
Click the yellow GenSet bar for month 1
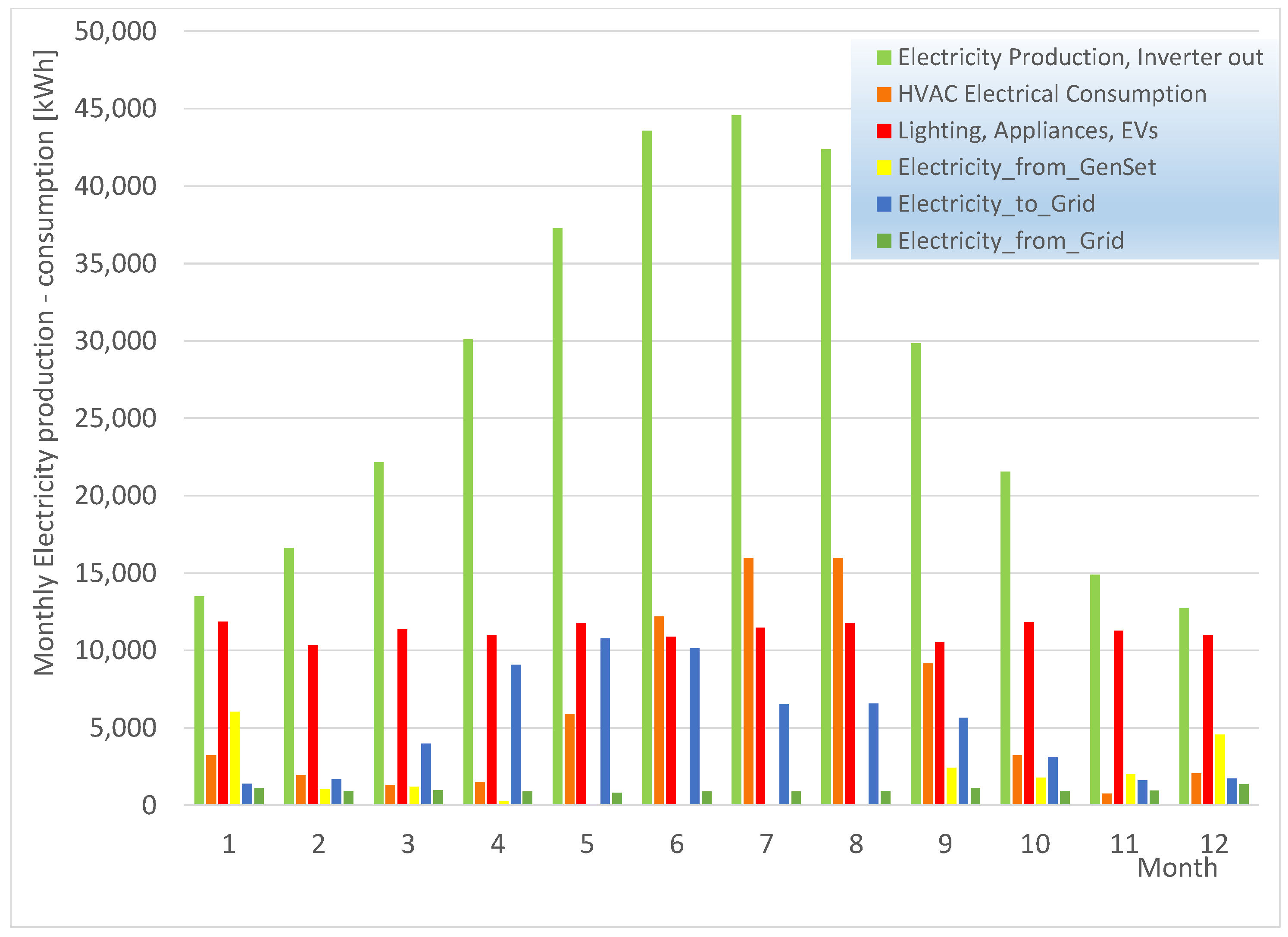click(x=234, y=758)
